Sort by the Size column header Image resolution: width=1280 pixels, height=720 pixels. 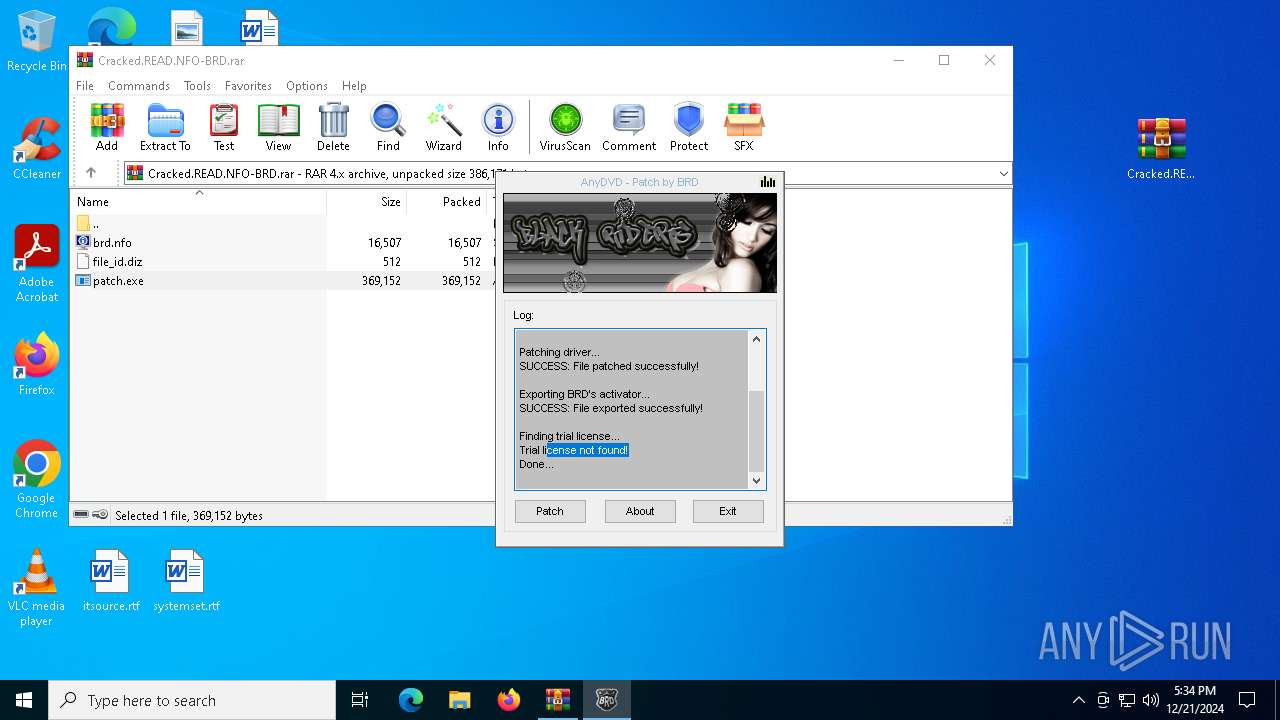pyautogui.click(x=366, y=201)
